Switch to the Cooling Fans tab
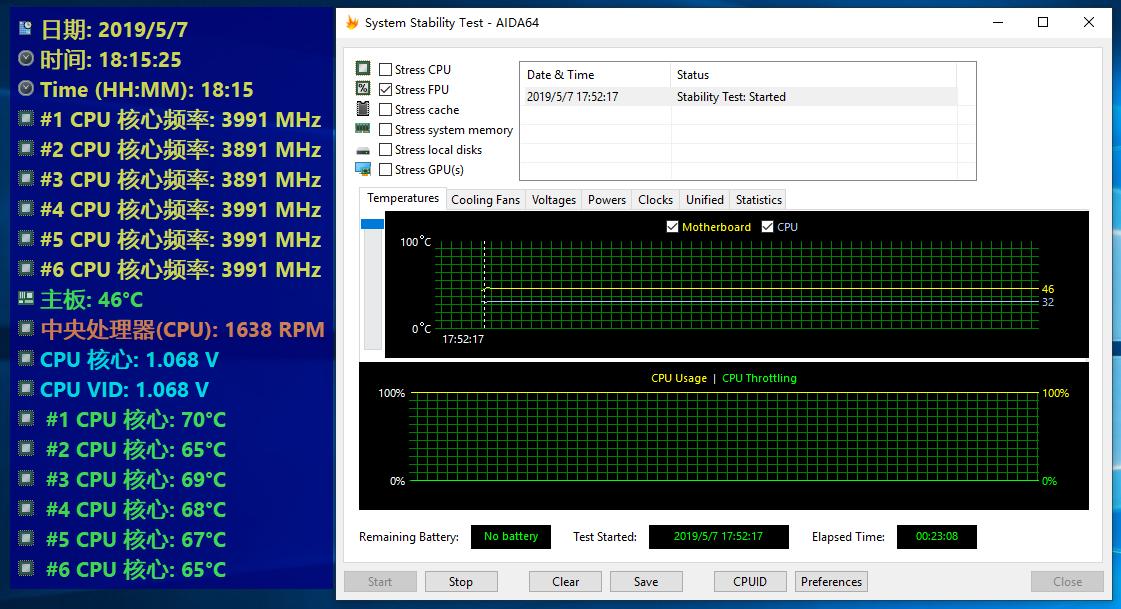1121x609 pixels. (x=485, y=199)
